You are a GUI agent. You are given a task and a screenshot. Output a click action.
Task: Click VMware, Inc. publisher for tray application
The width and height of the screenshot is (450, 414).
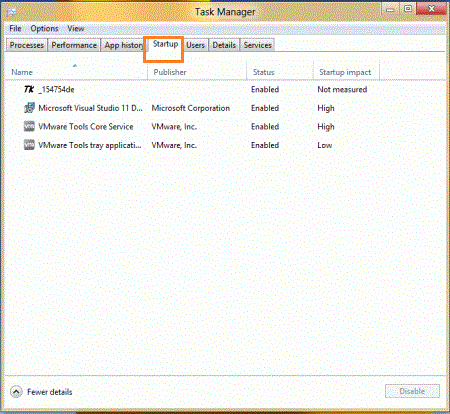tap(174, 145)
